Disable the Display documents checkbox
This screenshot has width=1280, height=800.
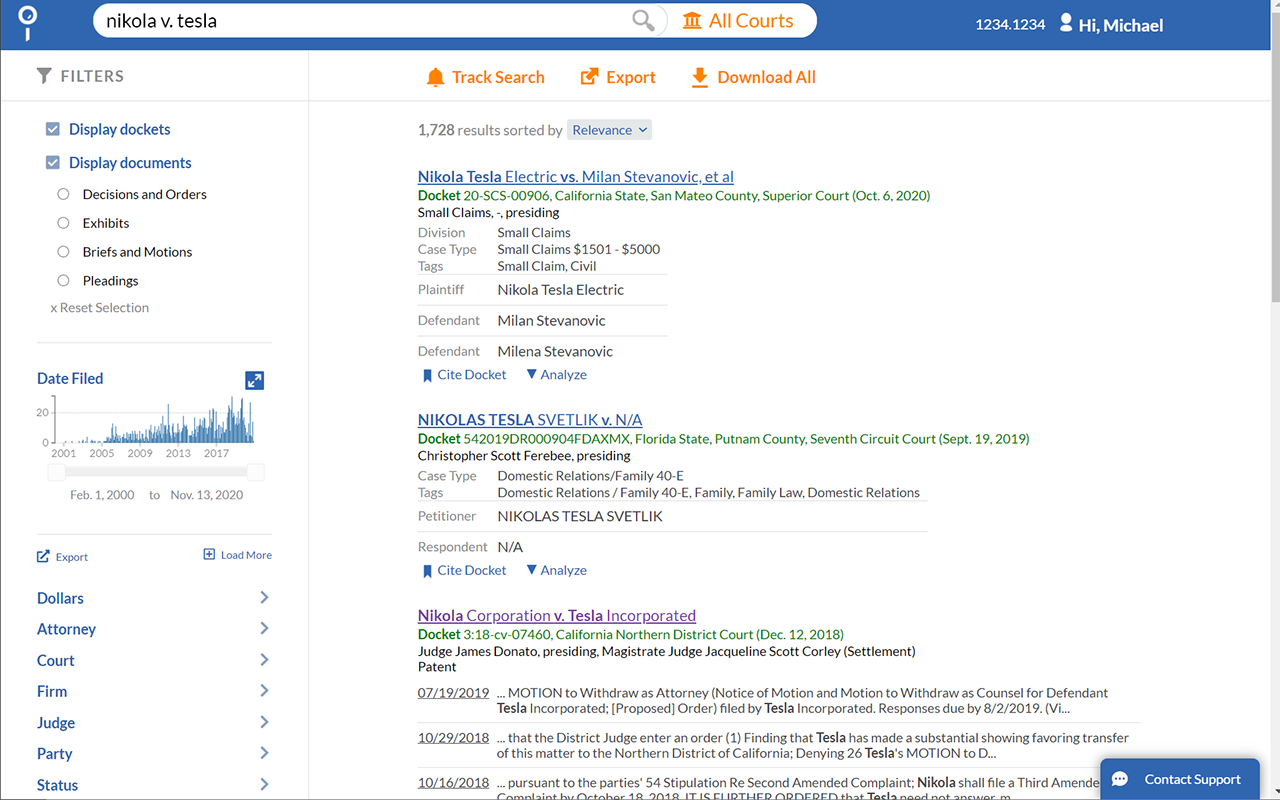[52, 162]
